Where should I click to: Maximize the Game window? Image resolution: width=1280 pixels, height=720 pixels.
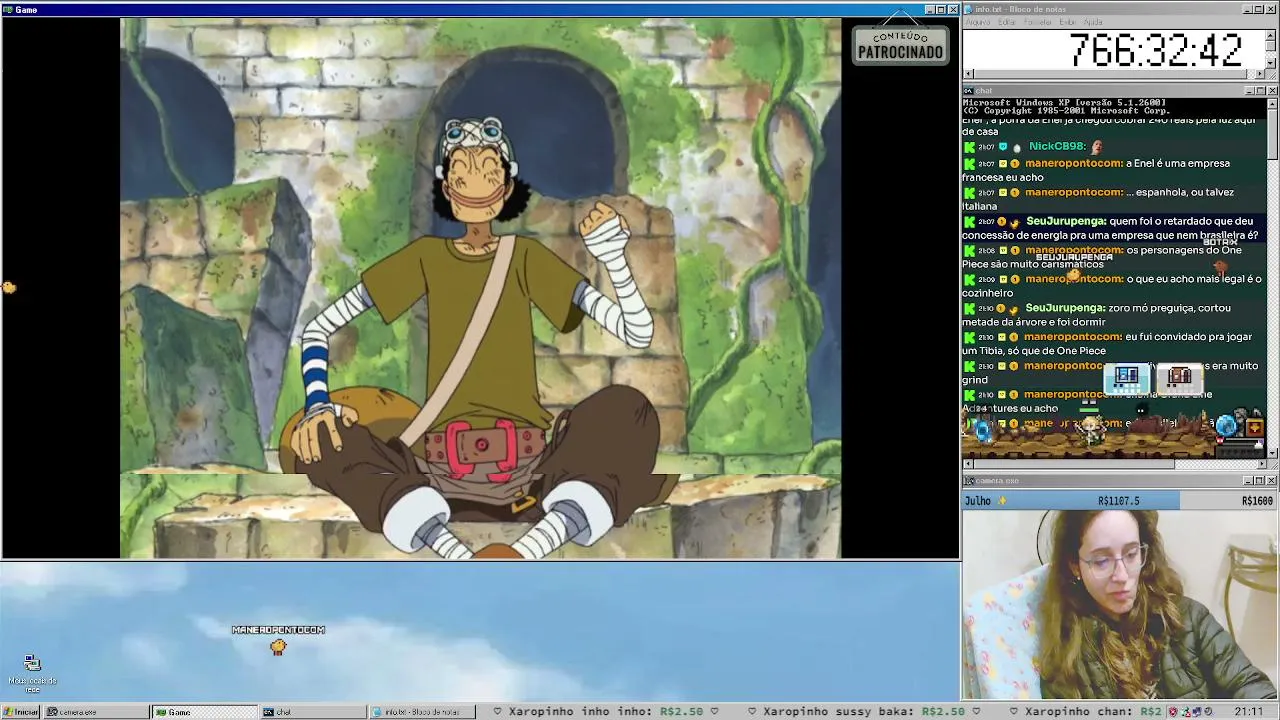point(941,9)
